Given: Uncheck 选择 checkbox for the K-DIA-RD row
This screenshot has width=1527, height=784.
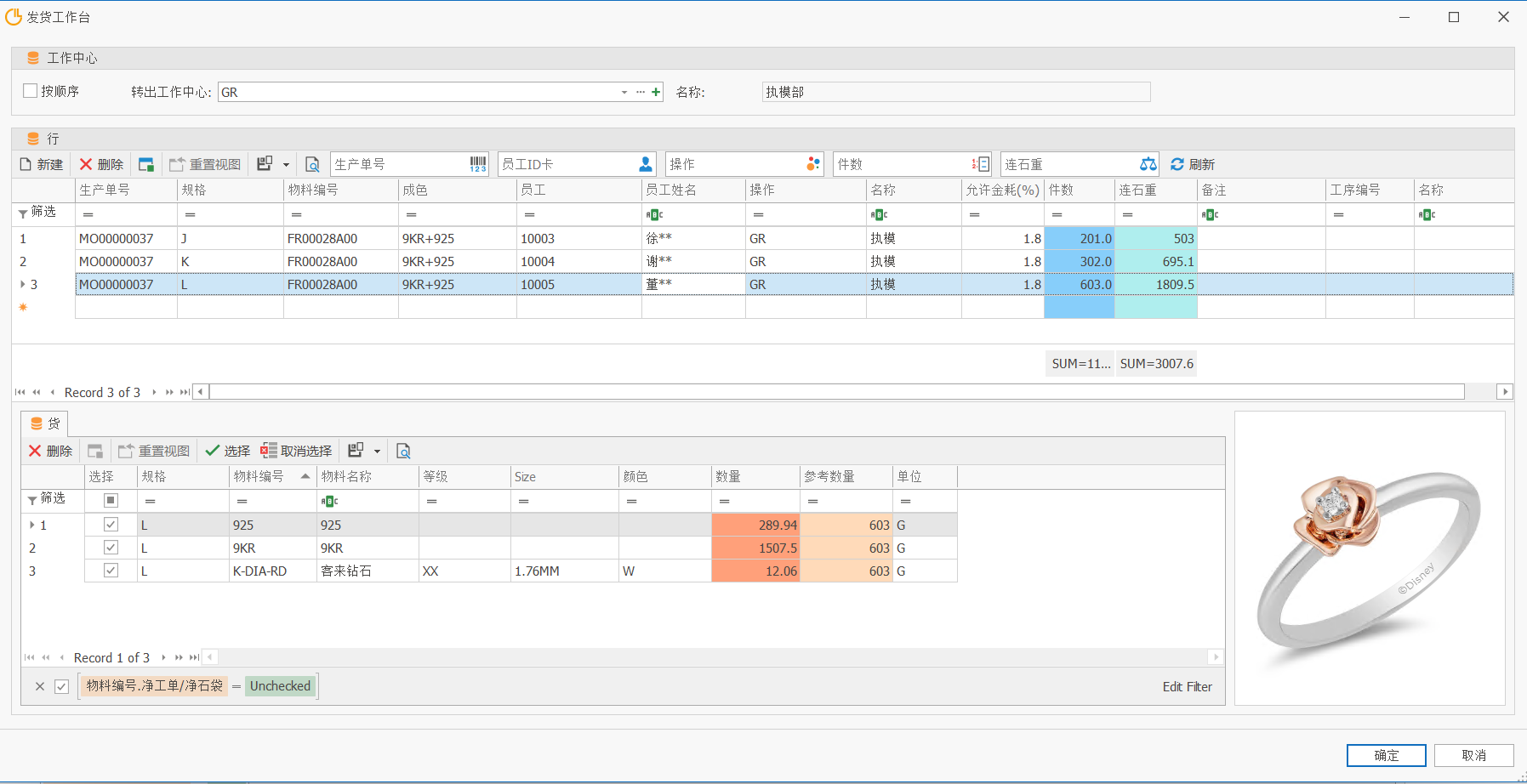Looking at the screenshot, I should tap(111, 571).
